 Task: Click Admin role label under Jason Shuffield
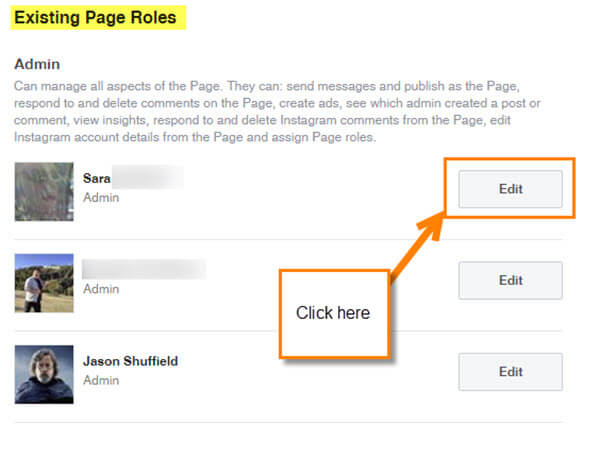(x=101, y=380)
